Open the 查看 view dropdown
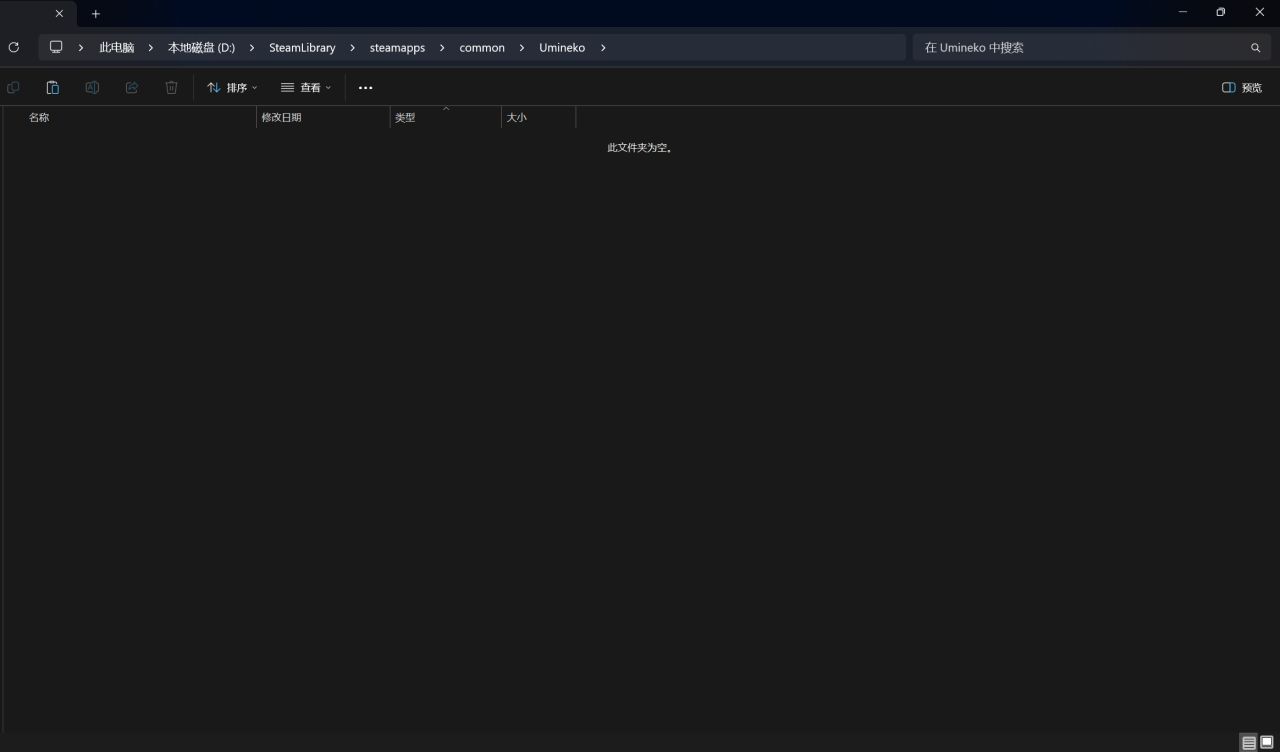Screen dimensions: 1280x752 coord(306,88)
